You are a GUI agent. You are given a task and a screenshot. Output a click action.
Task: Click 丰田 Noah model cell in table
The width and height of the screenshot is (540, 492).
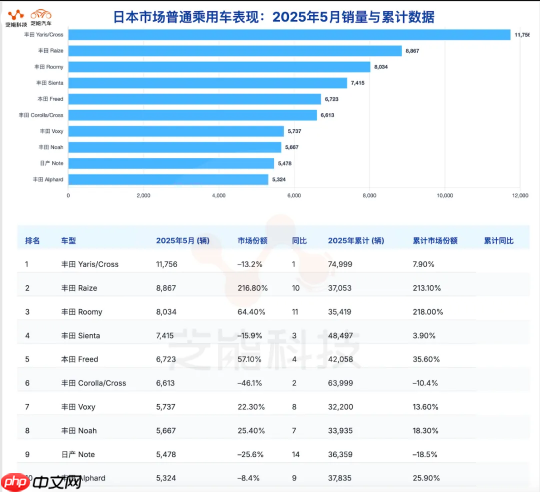[79, 431]
